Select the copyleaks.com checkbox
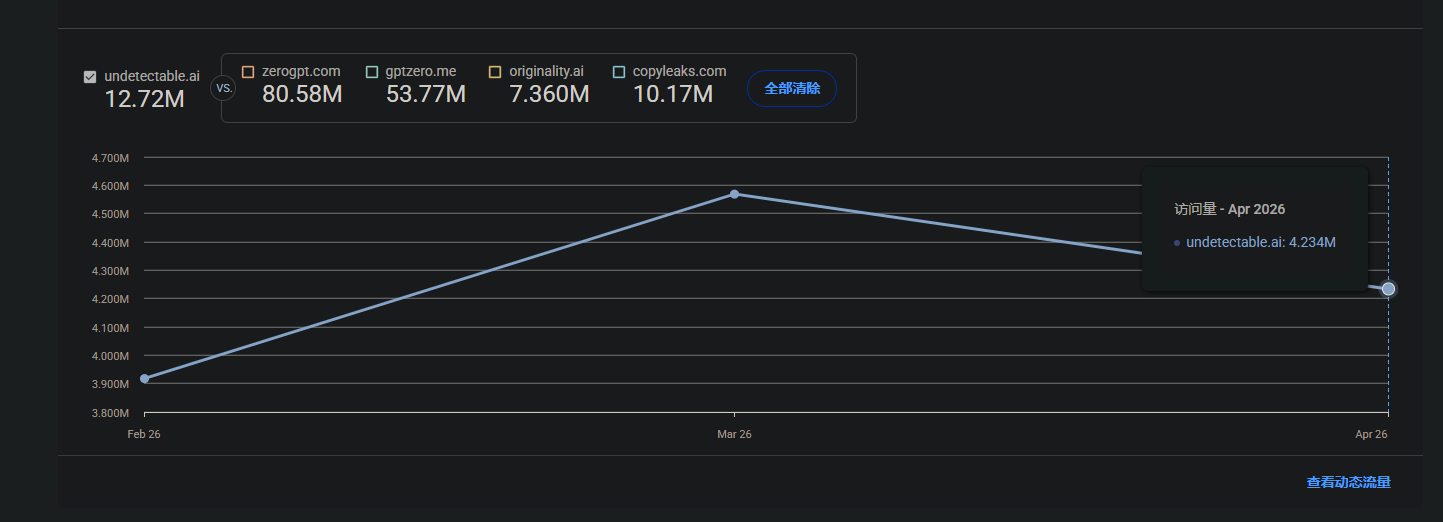Image resolution: width=1443 pixels, height=522 pixels. 619,72
